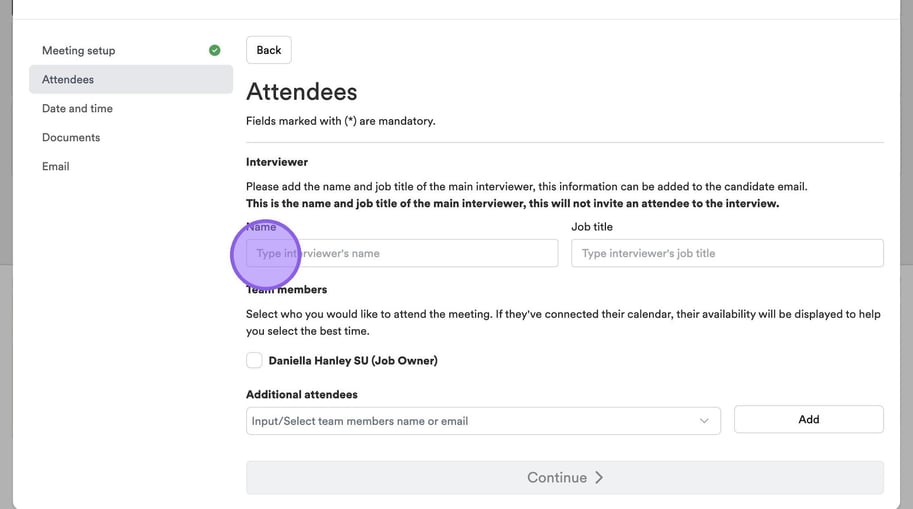Screen dimensions: 913x509
Task: Click the green checkmark beside Meeting setup
Action: coord(214,50)
